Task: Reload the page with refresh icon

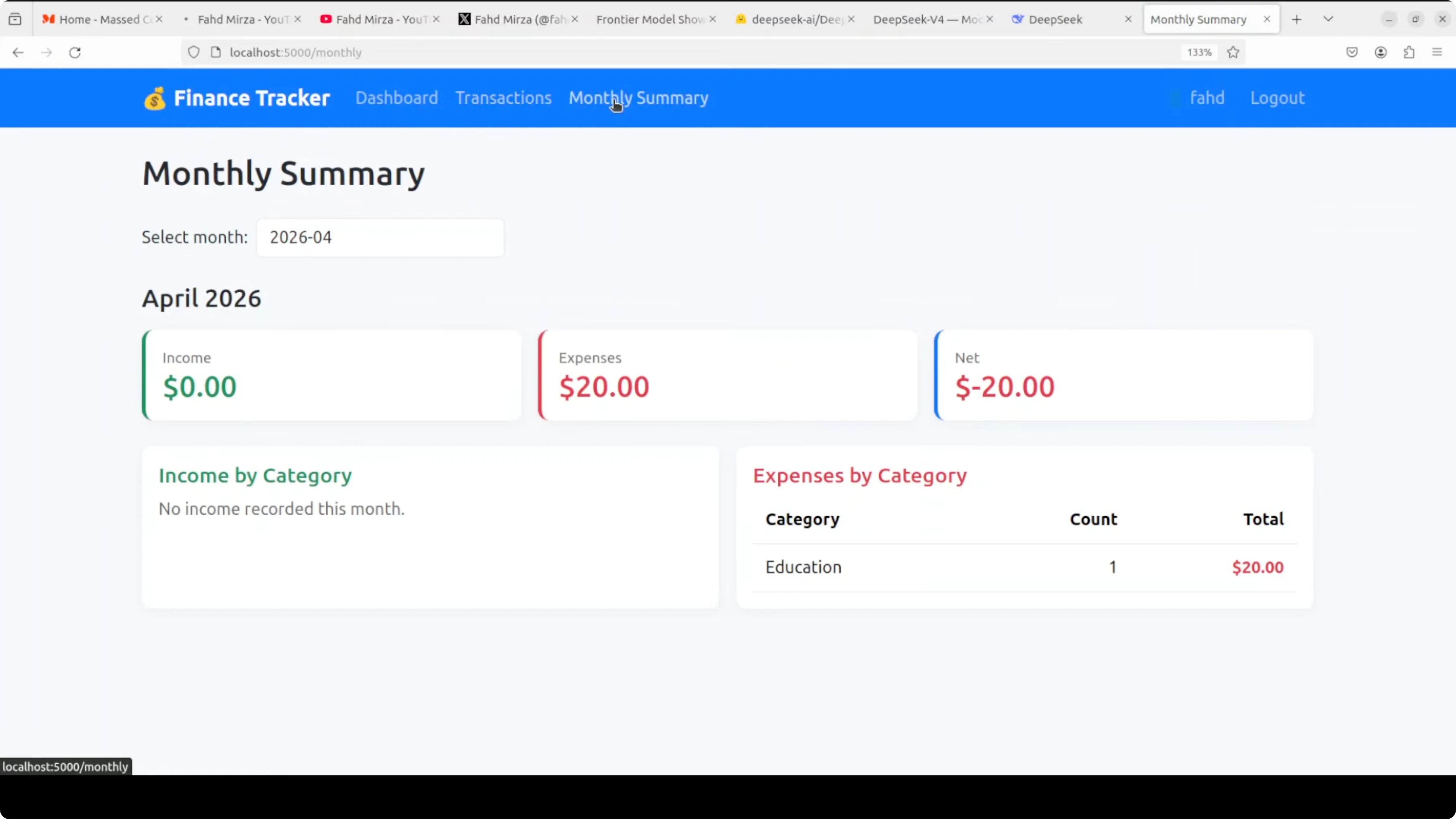Action: 75,53
